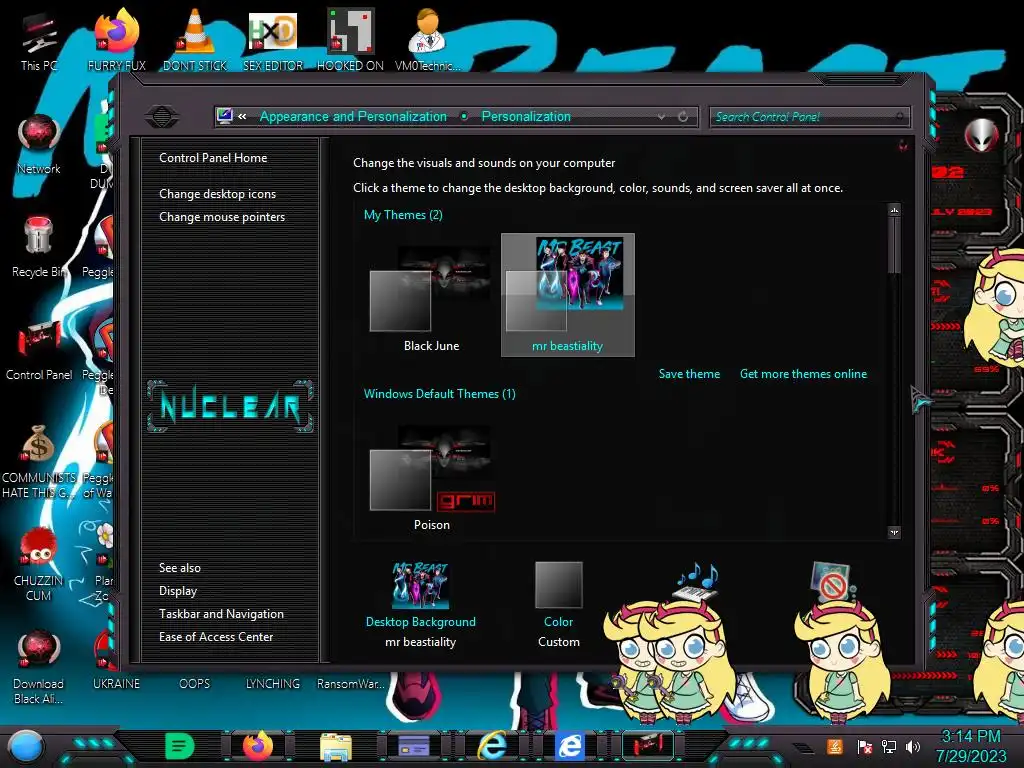The height and width of the screenshot is (768, 1024).
Task: Click the My Themes (2) heading
Action: (x=403, y=215)
